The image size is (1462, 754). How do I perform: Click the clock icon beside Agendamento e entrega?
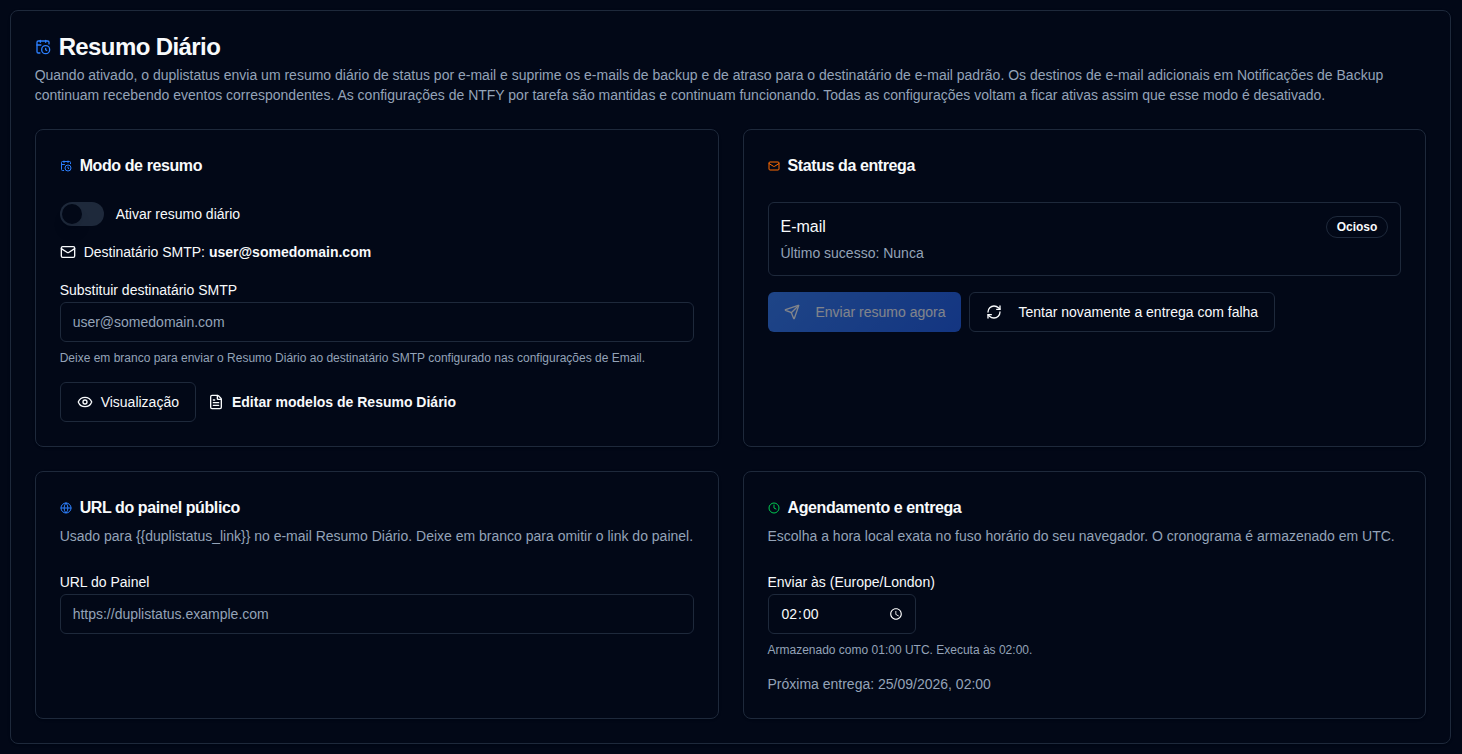[774, 508]
